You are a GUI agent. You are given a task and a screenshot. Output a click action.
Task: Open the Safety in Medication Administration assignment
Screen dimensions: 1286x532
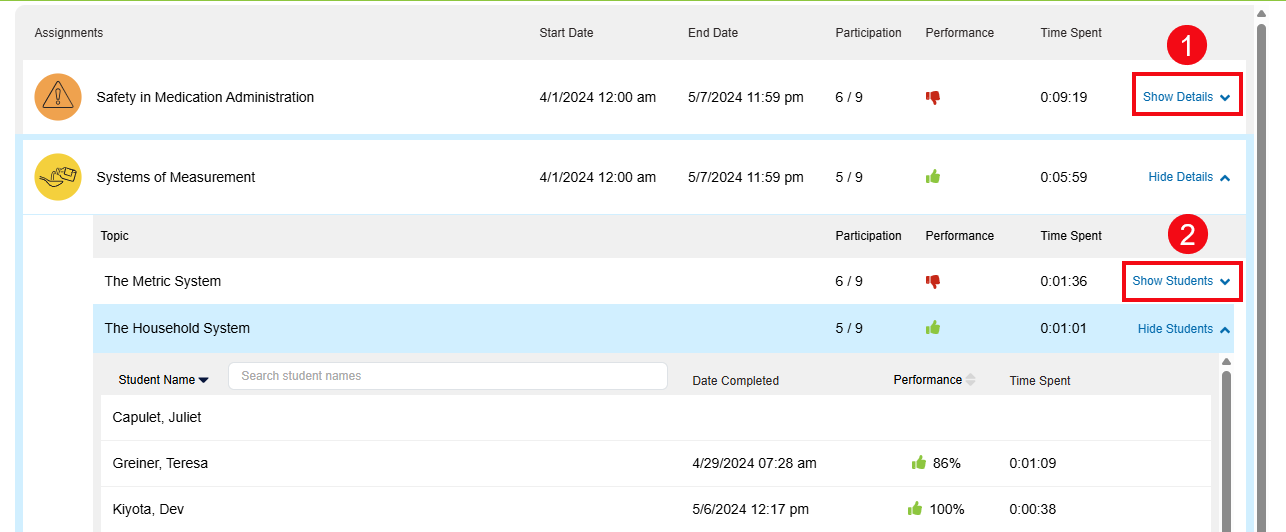pos(205,97)
